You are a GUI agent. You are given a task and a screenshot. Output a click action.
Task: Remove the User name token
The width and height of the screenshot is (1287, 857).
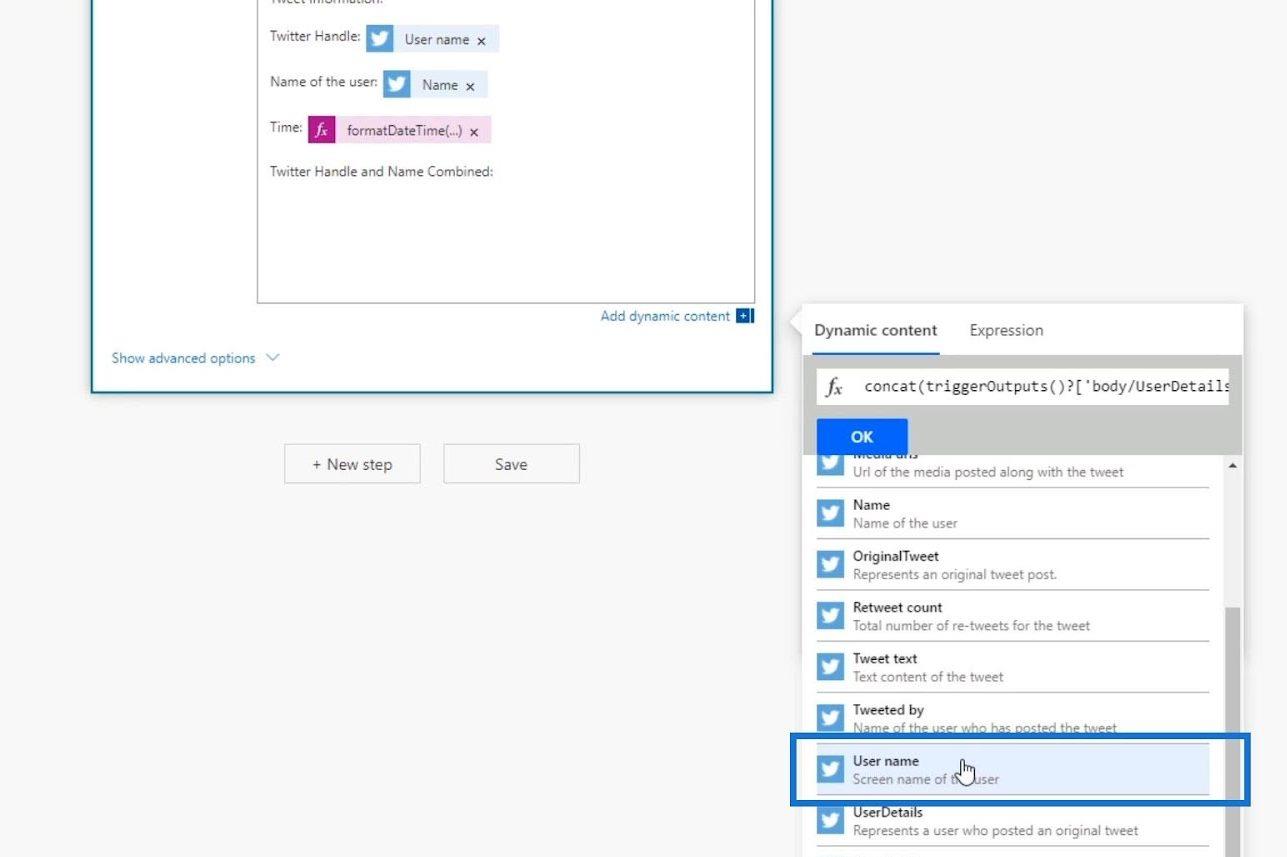[481, 41]
